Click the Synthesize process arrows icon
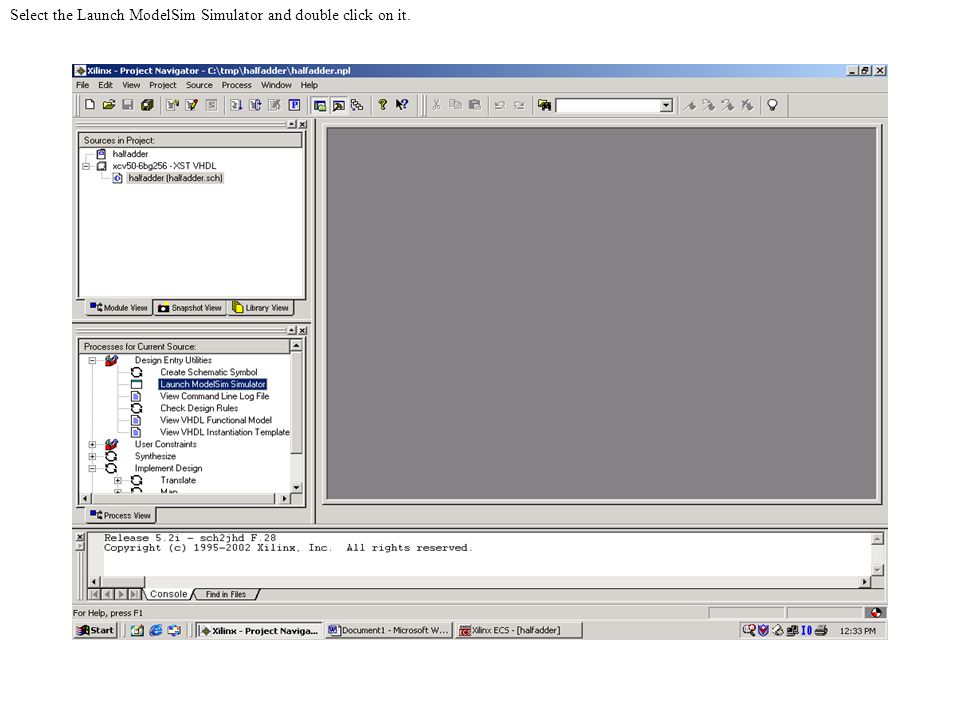960x720 pixels. 111,456
